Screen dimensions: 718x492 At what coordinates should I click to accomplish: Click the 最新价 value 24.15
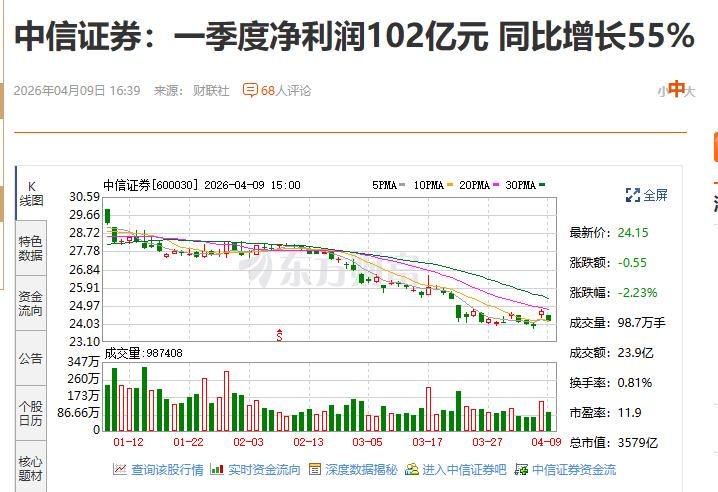(633, 233)
